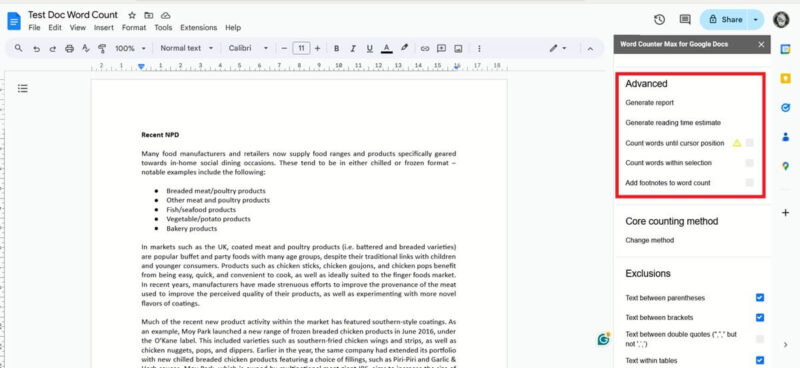800x368 pixels.
Task: Toggle Text between double quotes exclusion
Action: click(760, 338)
